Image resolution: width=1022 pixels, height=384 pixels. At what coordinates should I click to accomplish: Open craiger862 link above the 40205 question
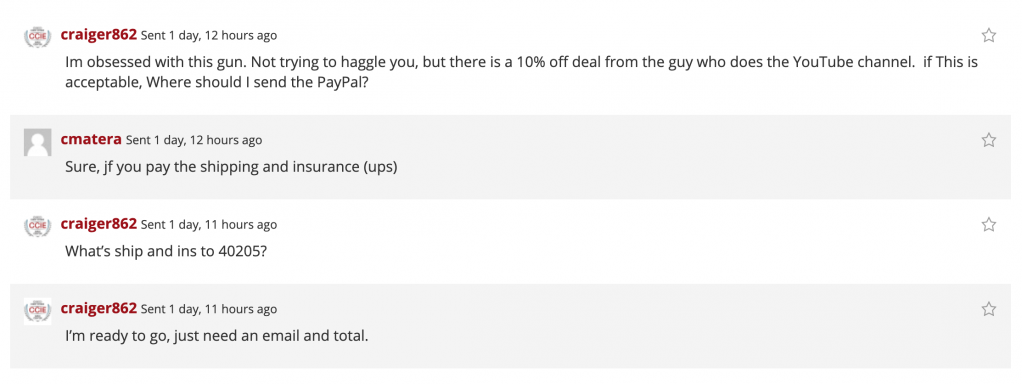[x=98, y=224]
